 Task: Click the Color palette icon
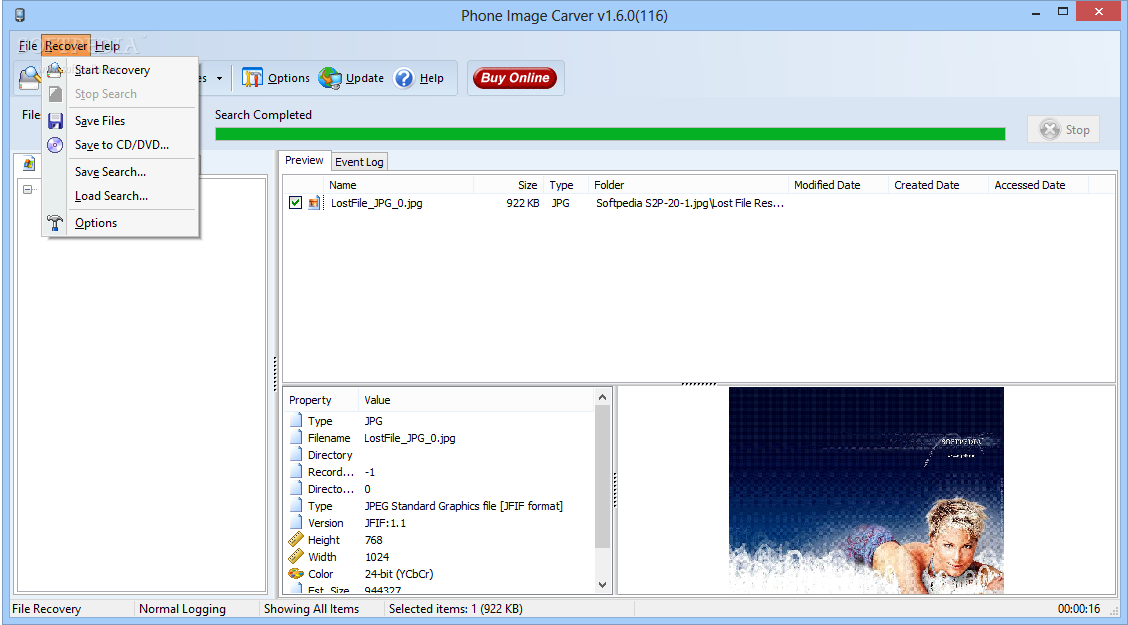296,574
